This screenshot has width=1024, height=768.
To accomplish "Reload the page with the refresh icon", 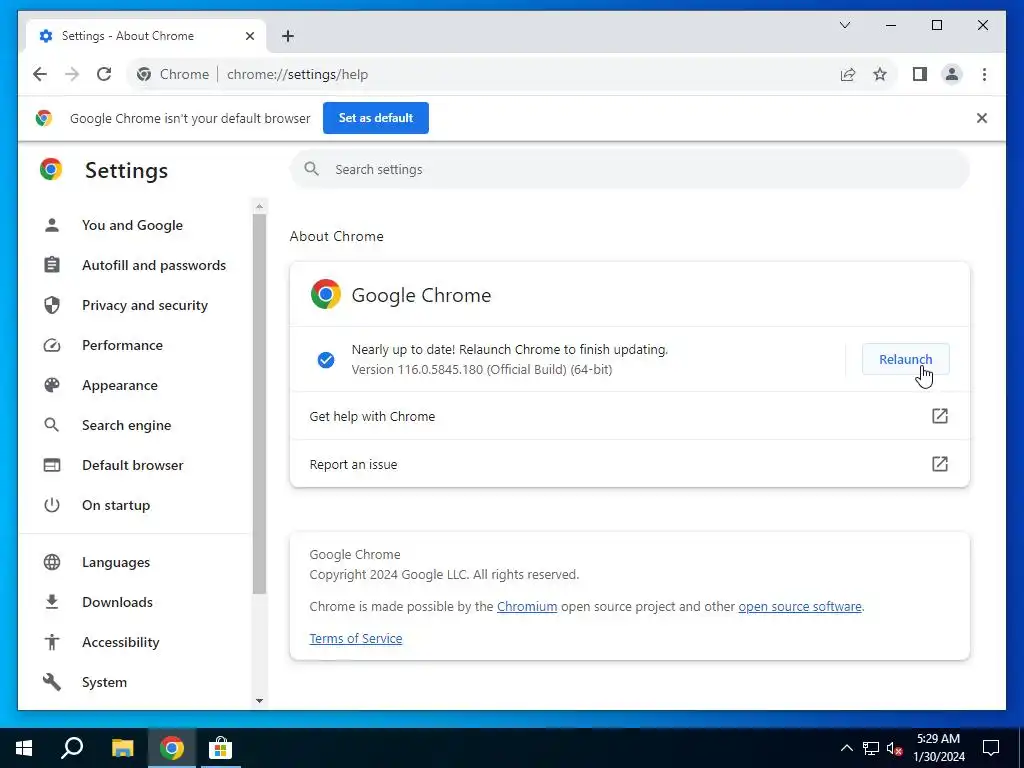I will [104, 74].
